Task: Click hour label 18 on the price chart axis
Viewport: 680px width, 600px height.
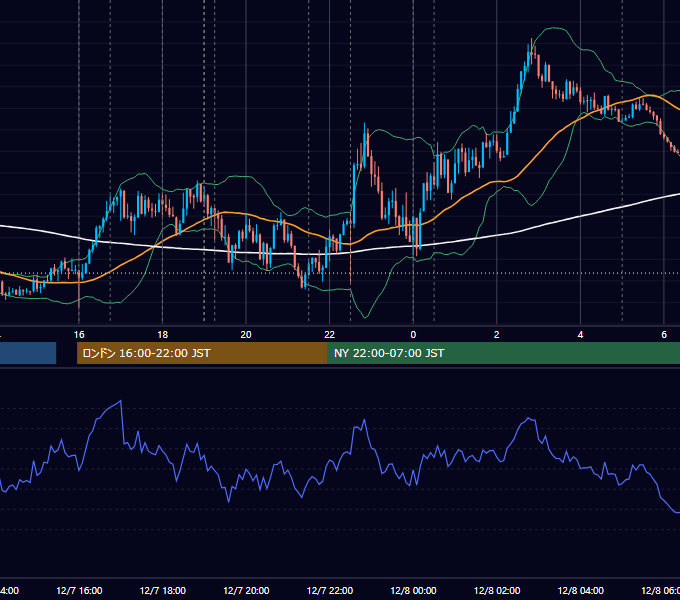Action: [163, 335]
